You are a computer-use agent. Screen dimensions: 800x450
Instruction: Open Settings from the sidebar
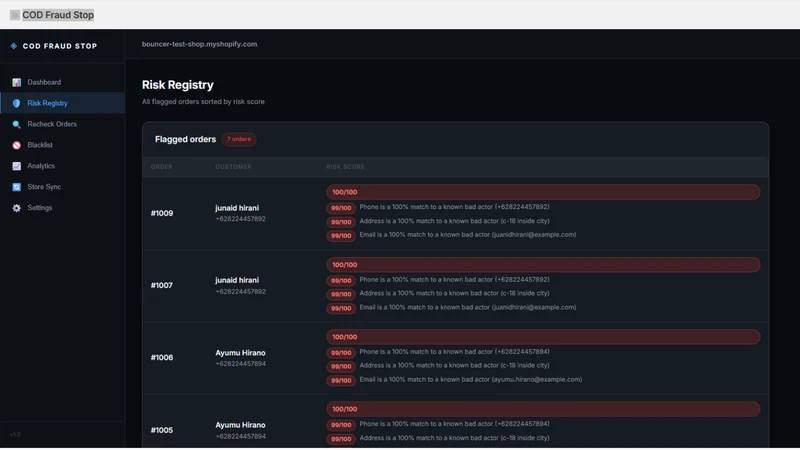[62, 208]
